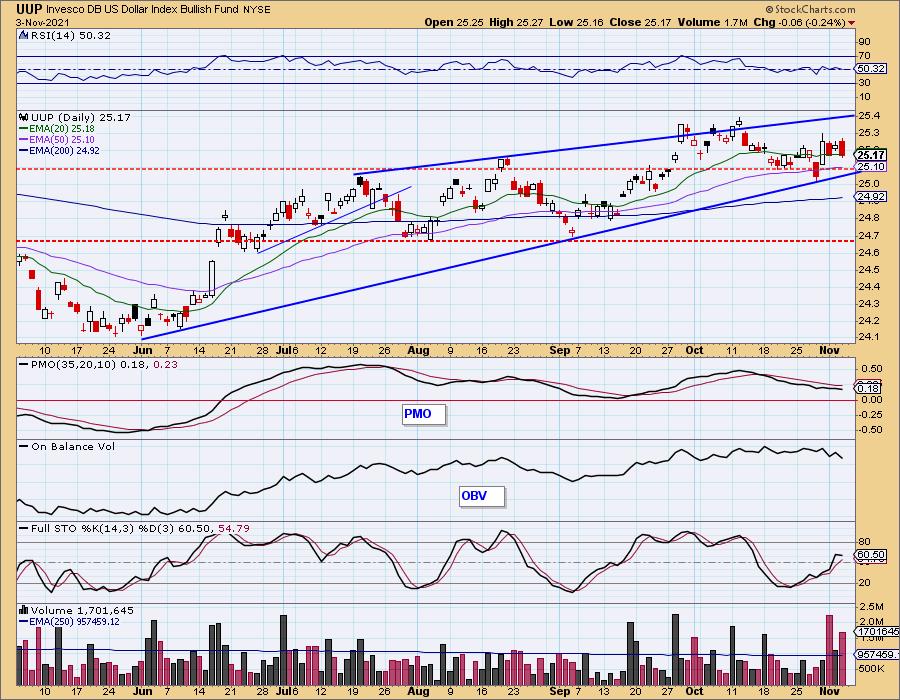The height and width of the screenshot is (700, 900).
Task: Click the boxed 1701645 volume tag
Action: (877, 631)
